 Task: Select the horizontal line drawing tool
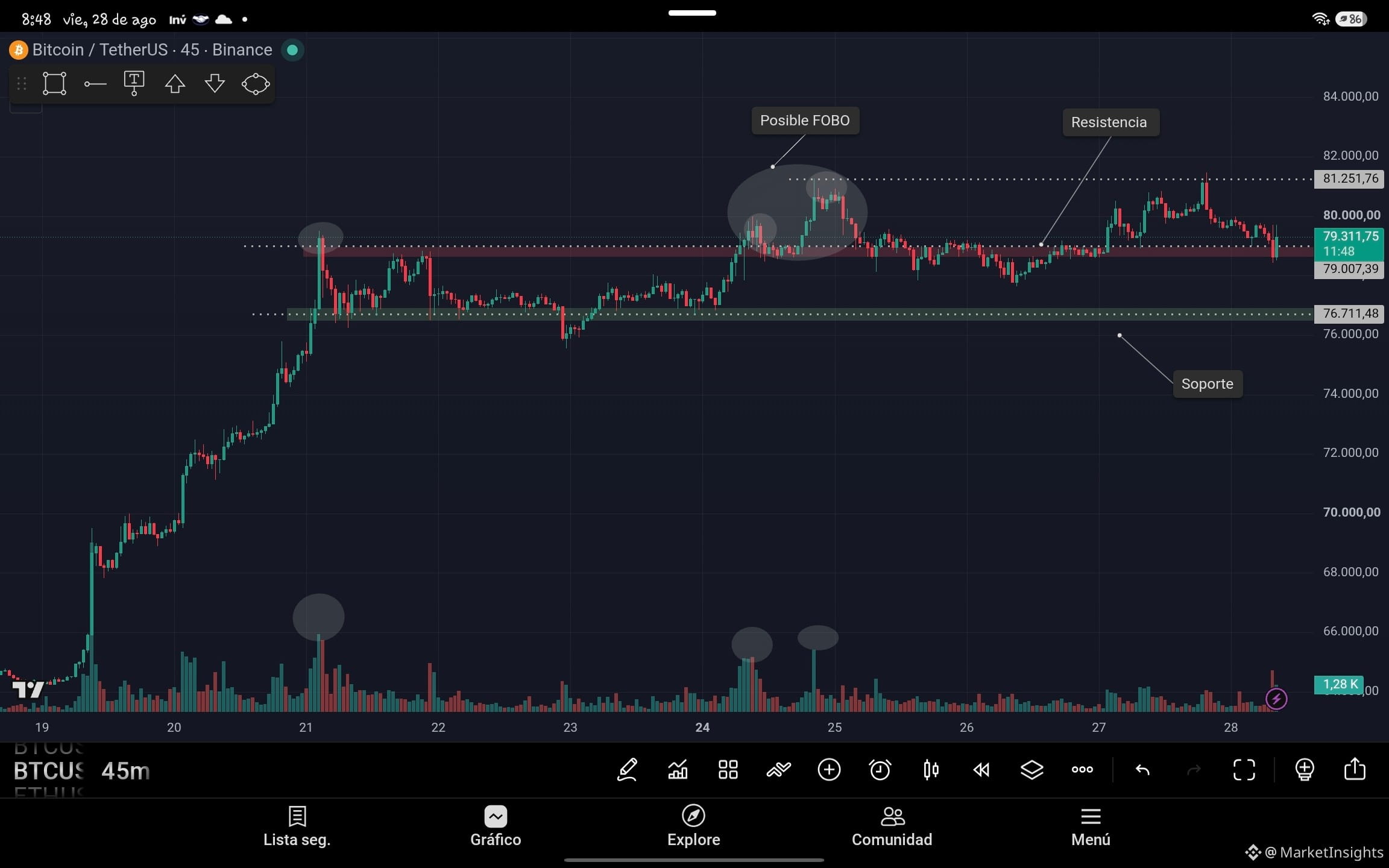click(95, 84)
